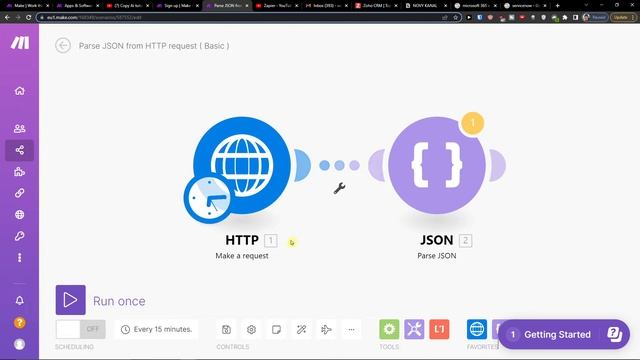Screen dimensions: 640x360
Task: Click the JSON module label
Action: pos(437,240)
